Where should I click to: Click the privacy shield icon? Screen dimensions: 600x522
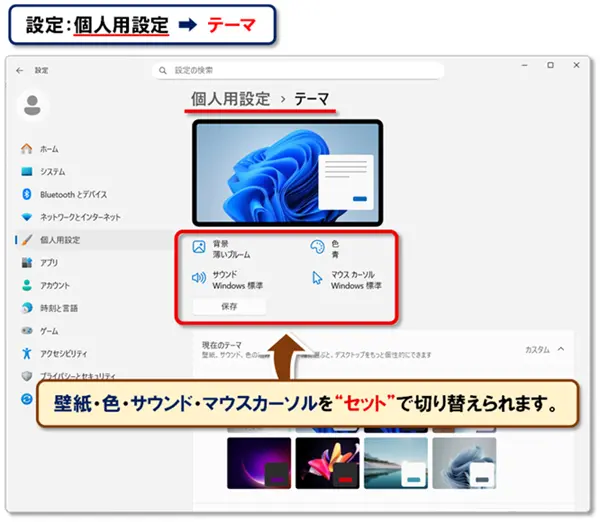tap(26, 376)
